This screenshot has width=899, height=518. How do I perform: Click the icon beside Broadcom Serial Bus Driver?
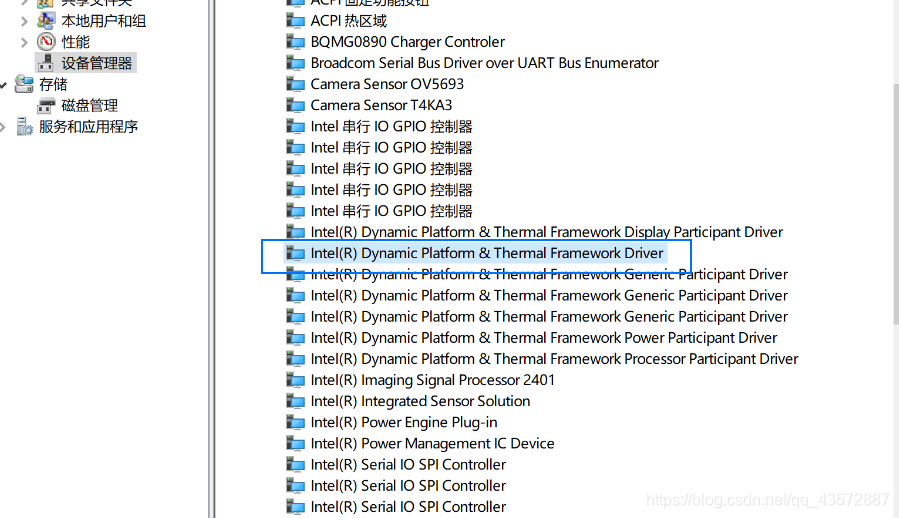click(295, 63)
